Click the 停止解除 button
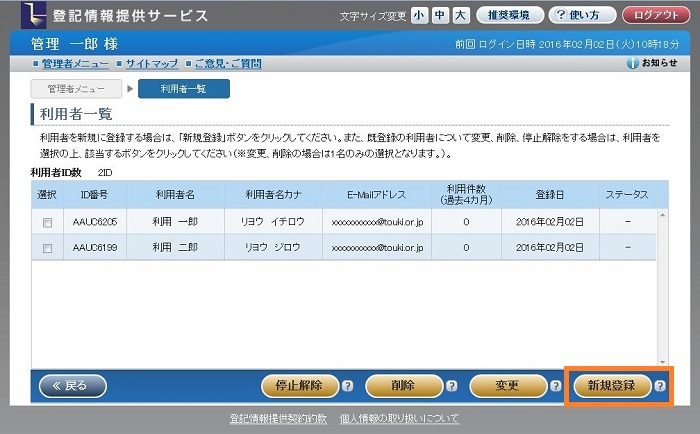700x434 pixels. click(x=300, y=386)
